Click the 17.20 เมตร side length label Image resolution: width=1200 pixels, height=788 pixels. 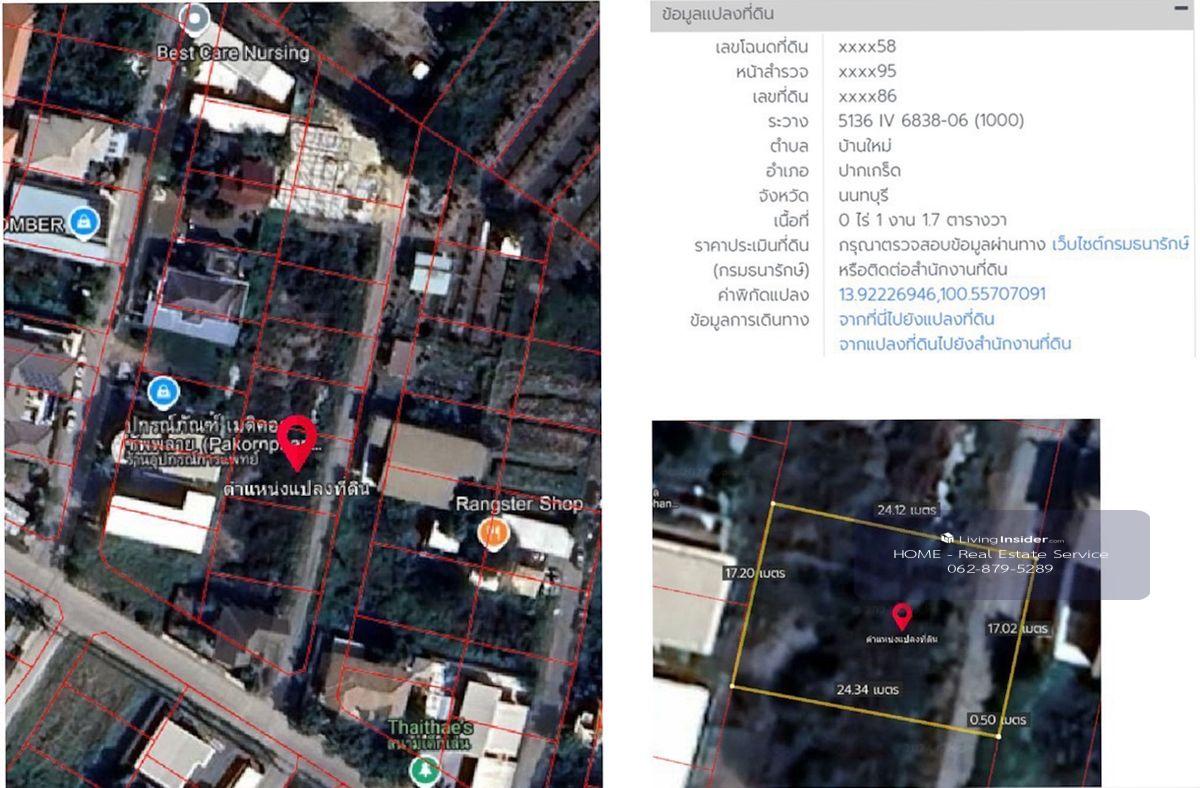[x=754, y=573]
